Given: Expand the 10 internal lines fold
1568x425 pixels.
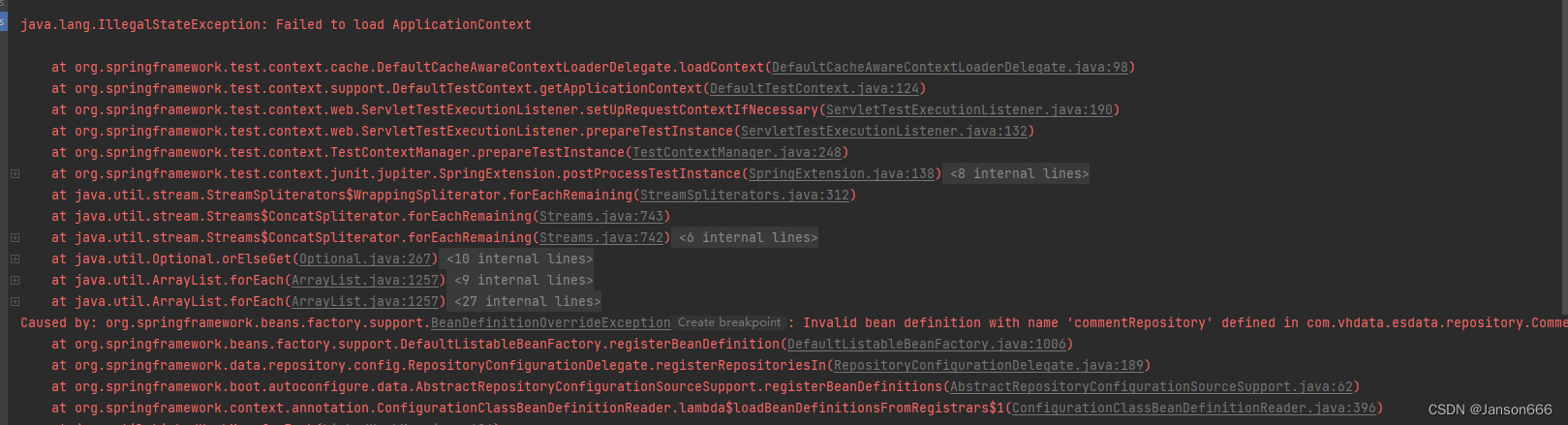Looking at the screenshot, I should pos(519,259).
